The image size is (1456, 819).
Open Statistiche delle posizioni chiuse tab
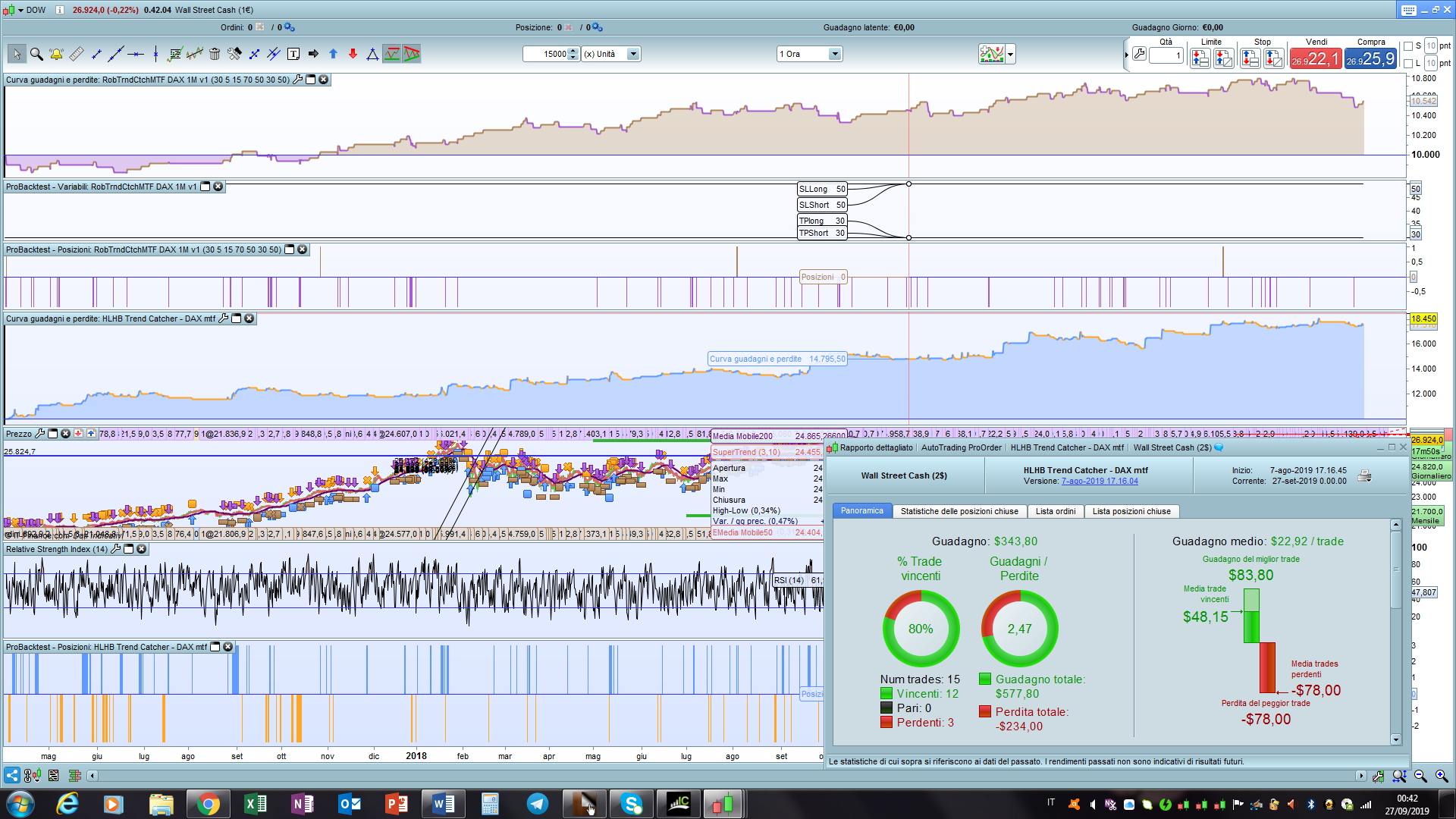(x=959, y=511)
